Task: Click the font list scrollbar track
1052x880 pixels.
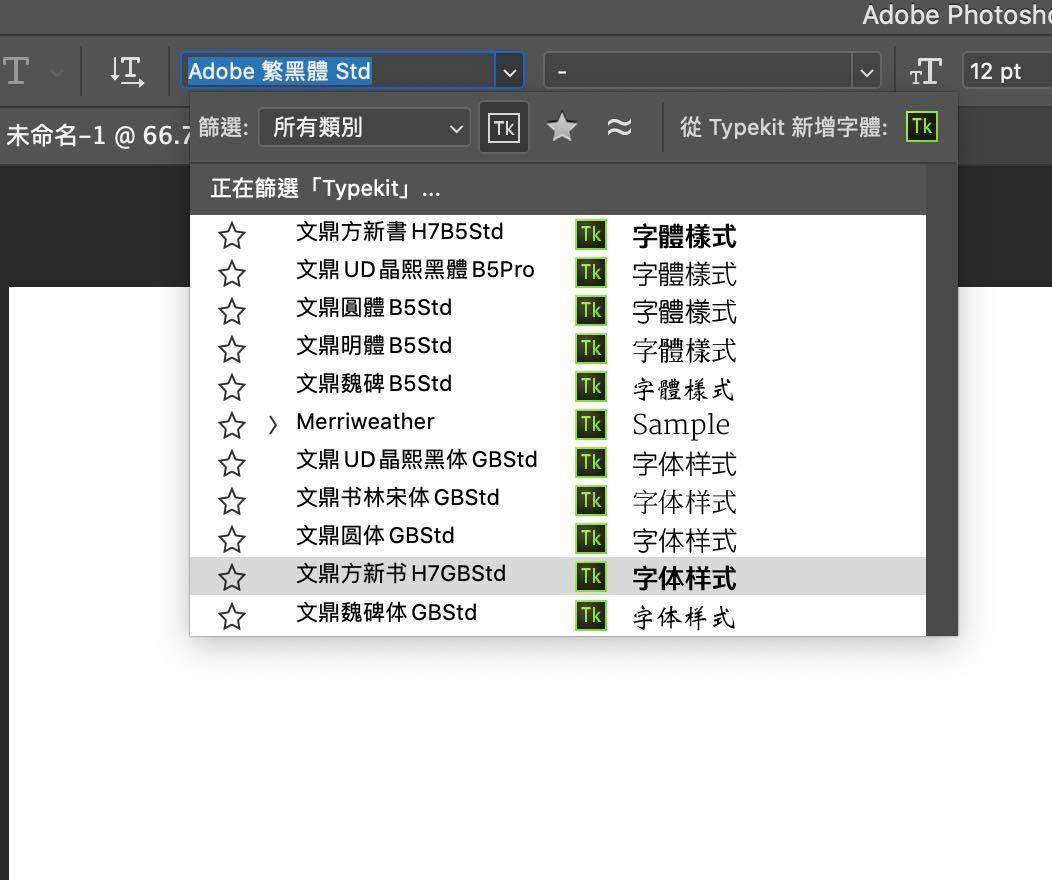Action: point(942,400)
